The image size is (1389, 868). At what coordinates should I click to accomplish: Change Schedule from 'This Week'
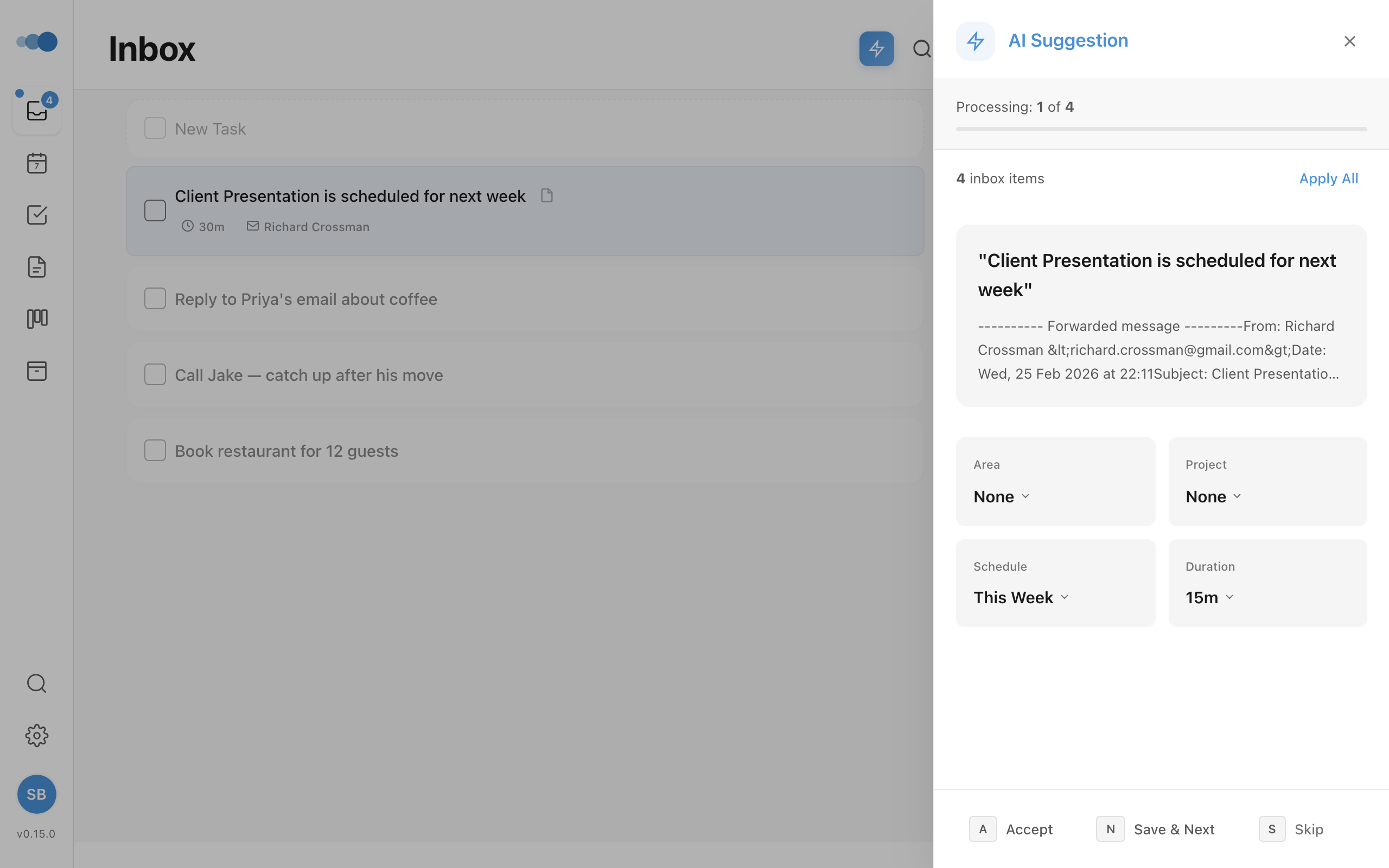pyautogui.click(x=1020, y=597)
